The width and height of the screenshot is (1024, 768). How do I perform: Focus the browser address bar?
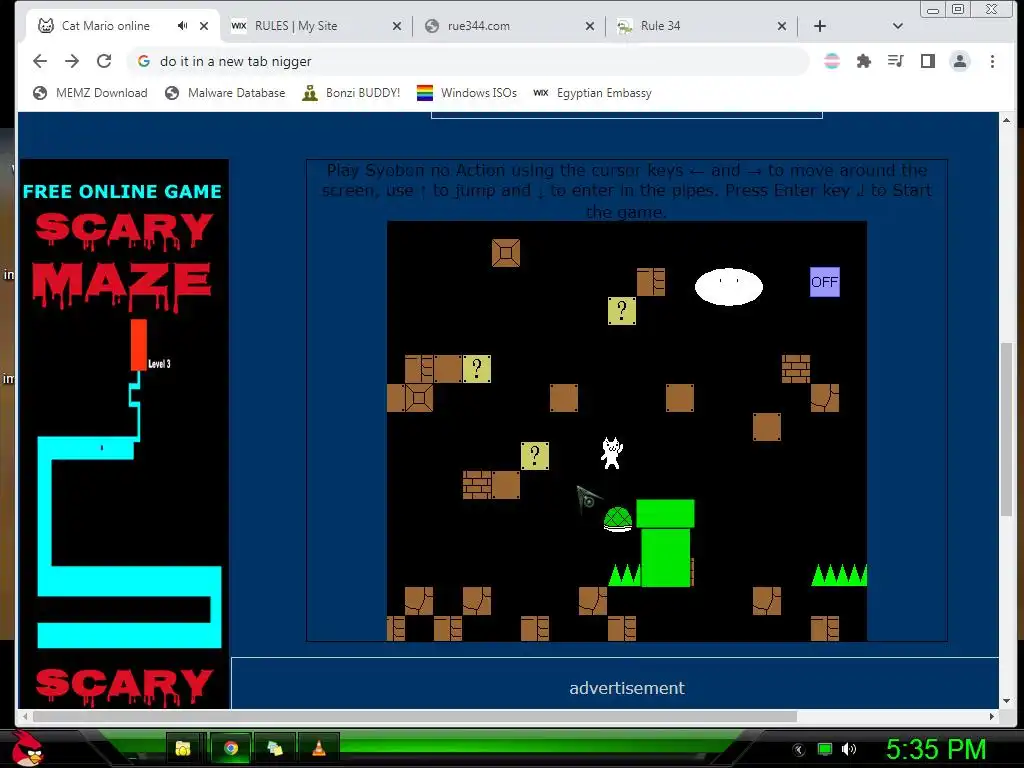468,61
